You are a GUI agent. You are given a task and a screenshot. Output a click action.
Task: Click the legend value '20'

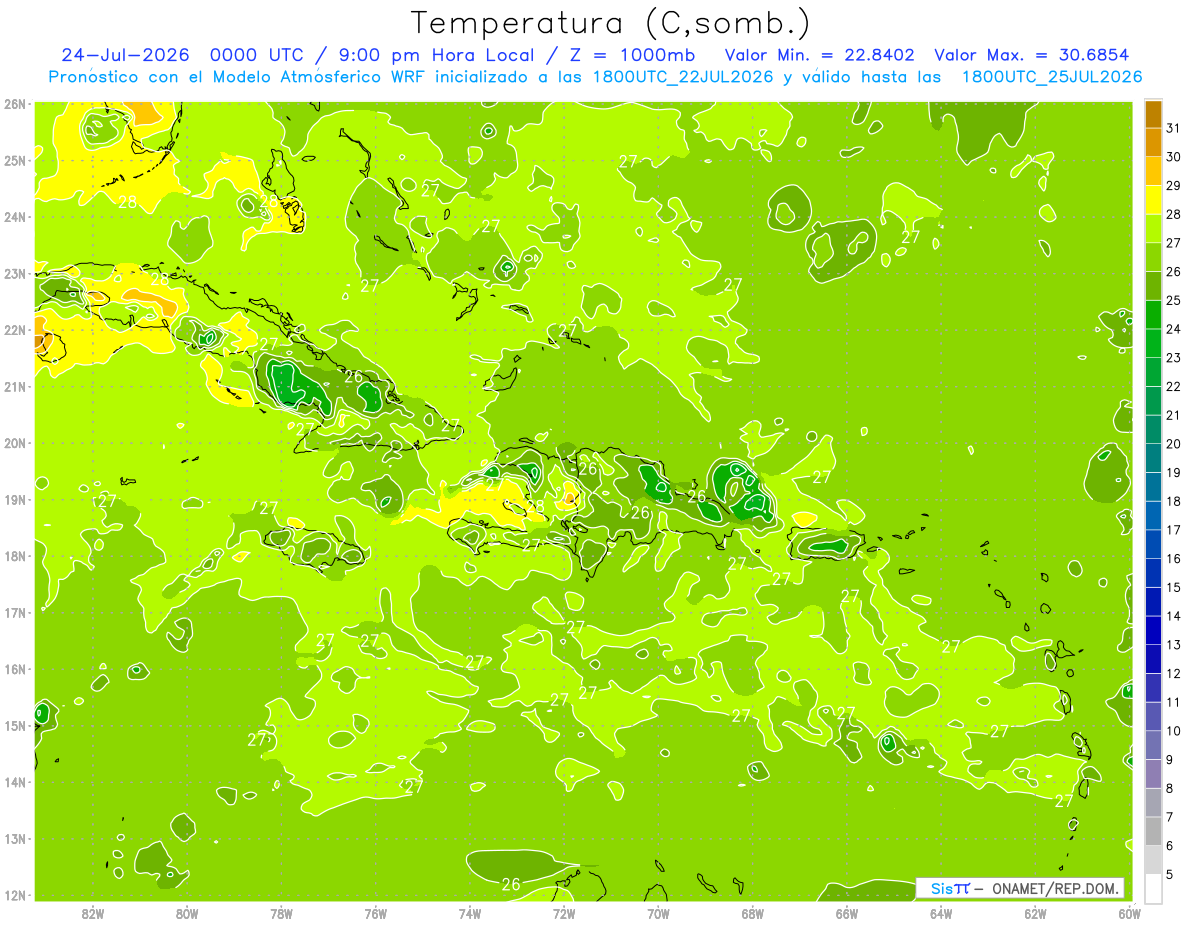pyautogui.click(x=1173, y=444)
